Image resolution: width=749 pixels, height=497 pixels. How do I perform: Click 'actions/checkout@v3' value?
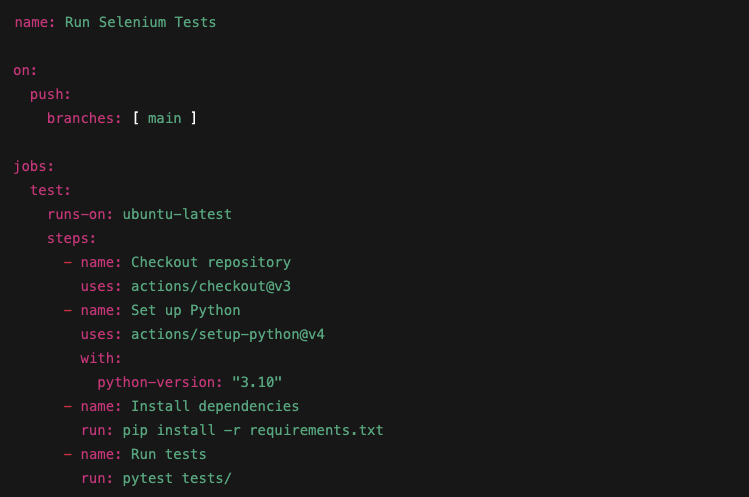pos(211,286)
